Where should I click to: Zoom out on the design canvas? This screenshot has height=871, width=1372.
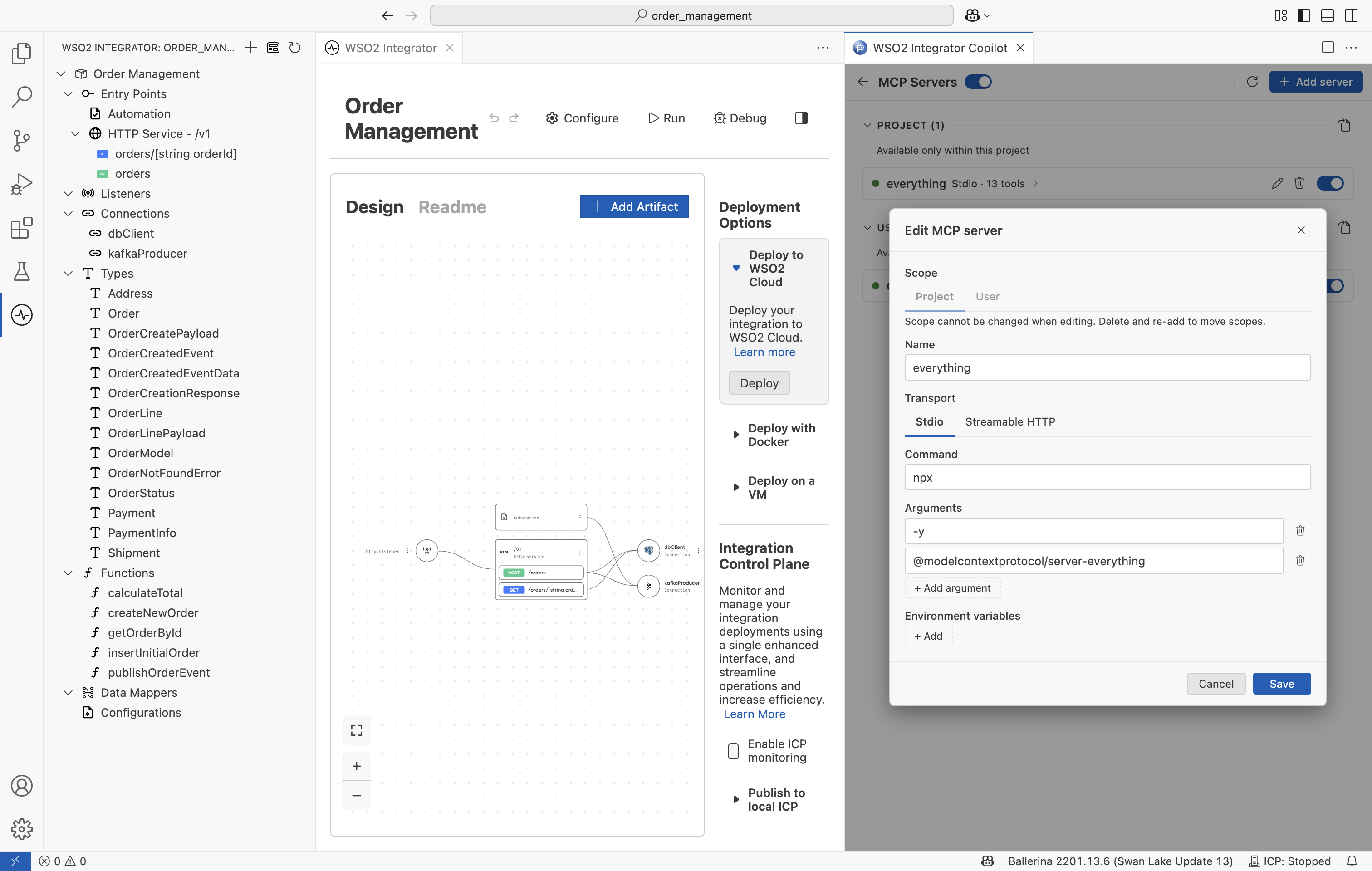pyautogui.click(x=357, y=795)
